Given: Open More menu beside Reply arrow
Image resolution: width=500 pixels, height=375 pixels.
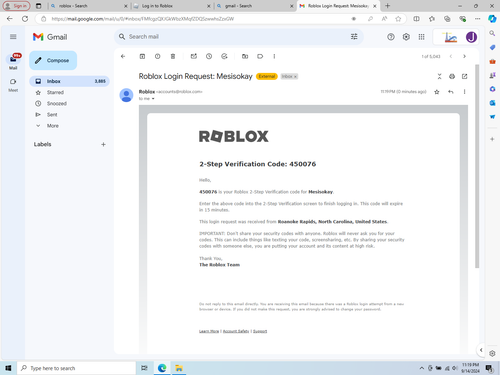Looking at the screenshot, I should 464,92.
